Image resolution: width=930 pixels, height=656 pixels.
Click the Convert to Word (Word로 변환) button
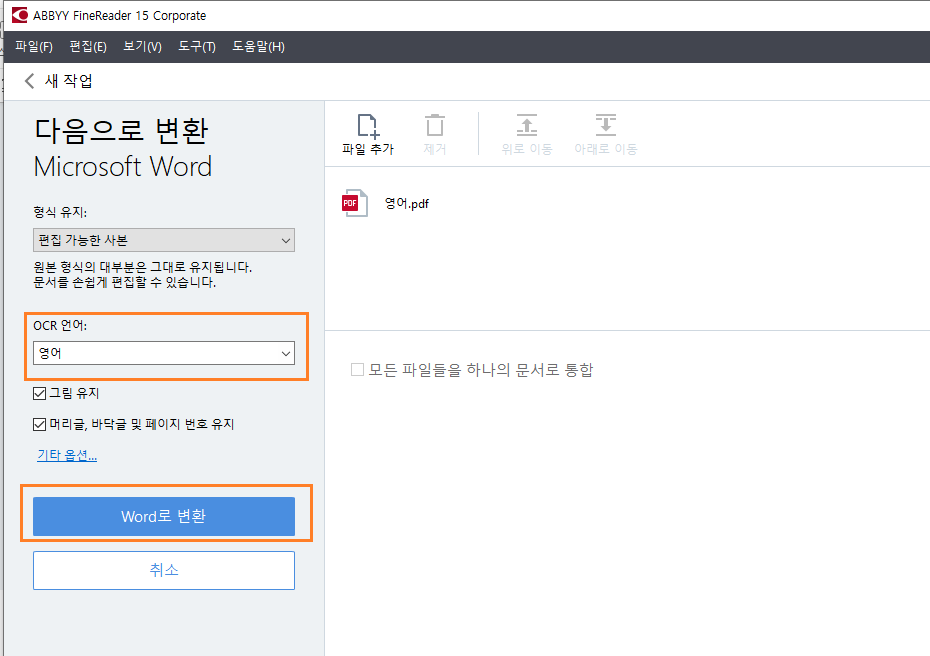(164, 516)
